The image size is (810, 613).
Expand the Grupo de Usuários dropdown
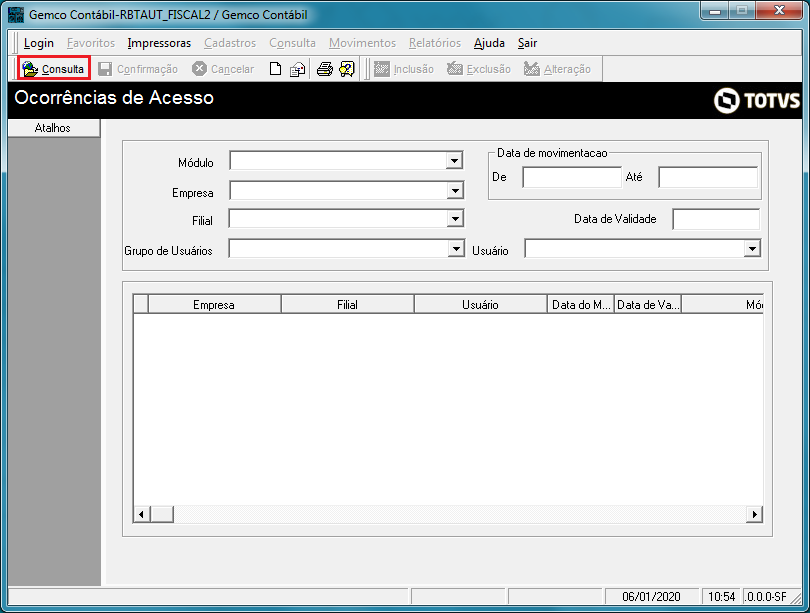[x=455, y=249]
